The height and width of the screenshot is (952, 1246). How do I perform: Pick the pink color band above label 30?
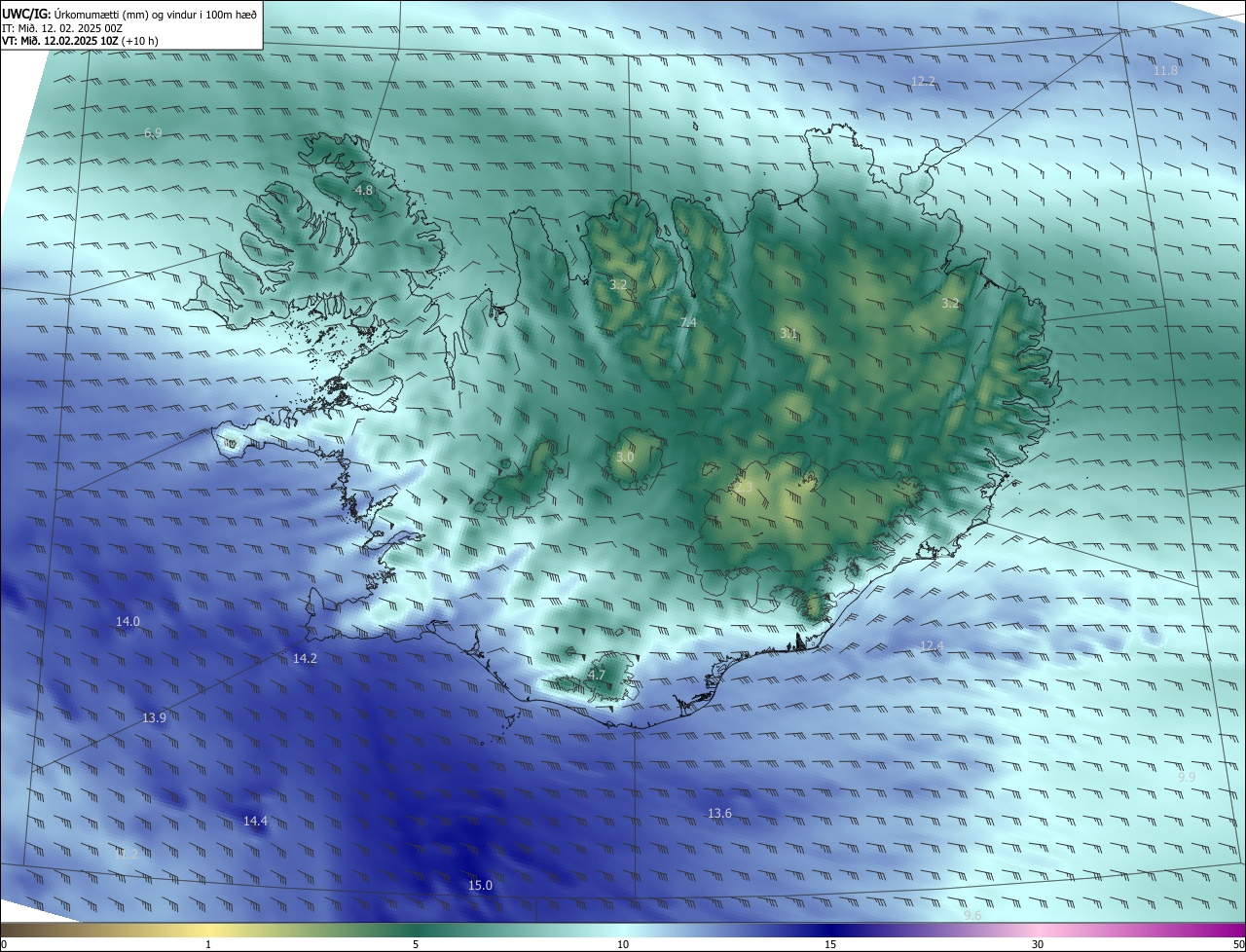[x=1038, y=931]
